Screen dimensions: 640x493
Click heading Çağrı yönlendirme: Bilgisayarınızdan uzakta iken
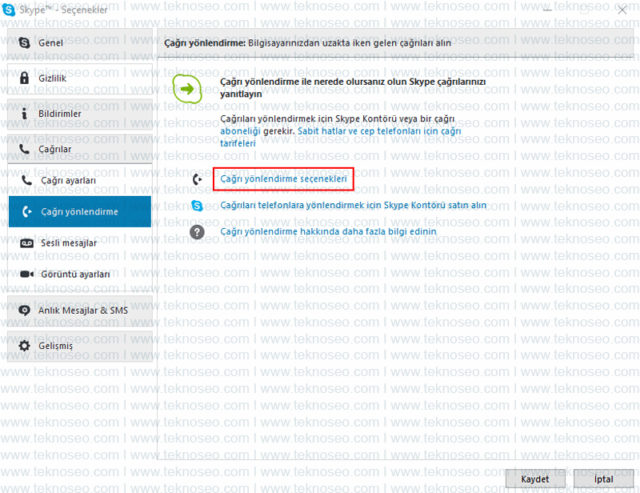pyautogui.click(x=308, y=43)
